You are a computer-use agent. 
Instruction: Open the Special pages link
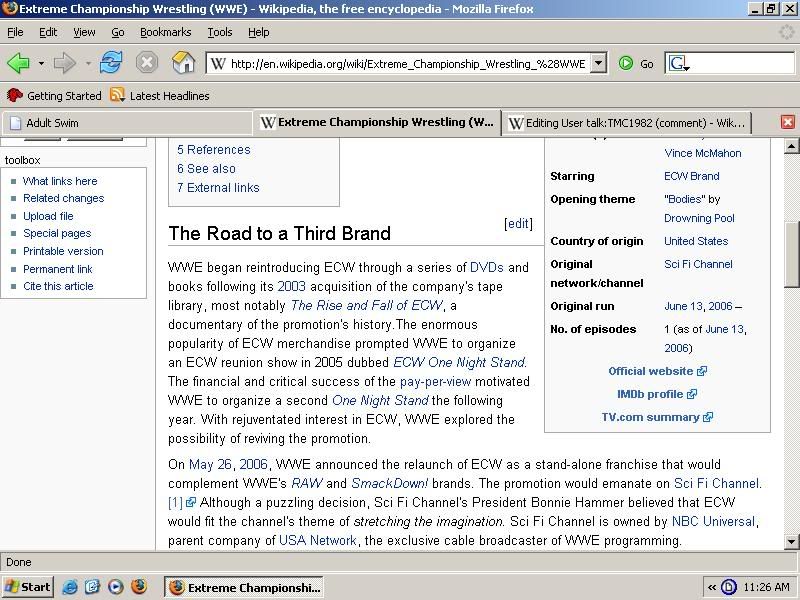(x=57, y=233)
